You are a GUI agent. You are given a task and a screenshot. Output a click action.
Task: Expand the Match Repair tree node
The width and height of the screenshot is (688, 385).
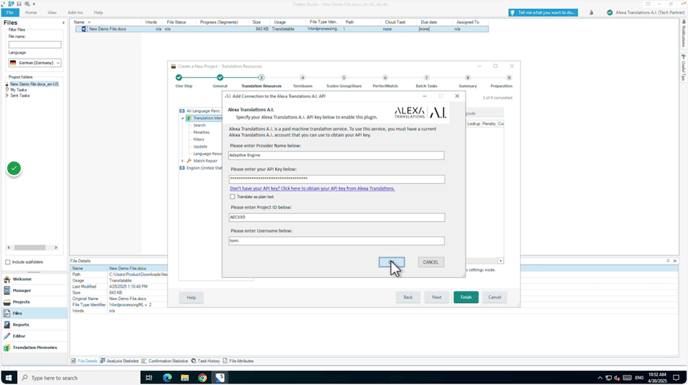(183, 161)
